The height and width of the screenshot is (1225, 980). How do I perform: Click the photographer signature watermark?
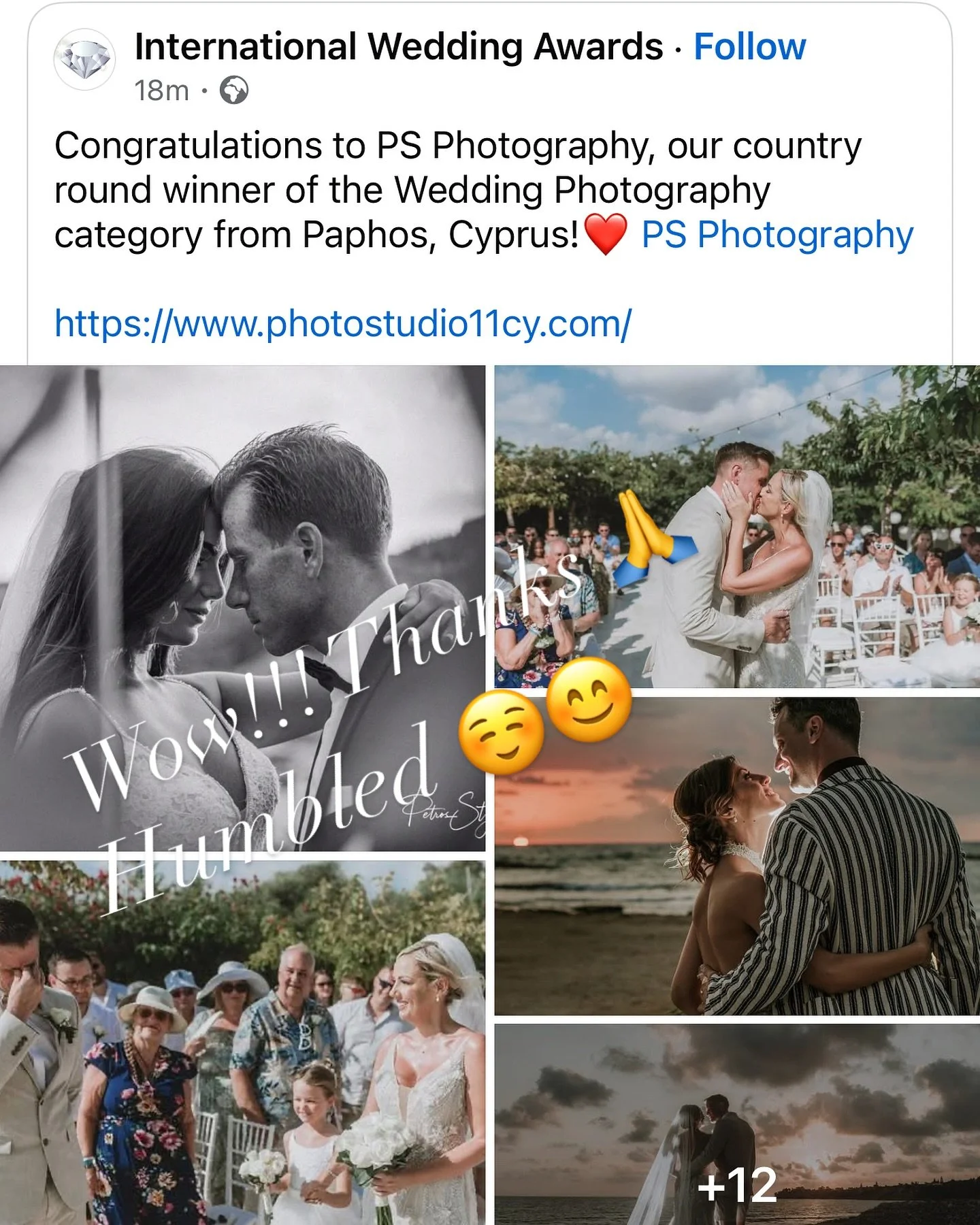[444, 813]
